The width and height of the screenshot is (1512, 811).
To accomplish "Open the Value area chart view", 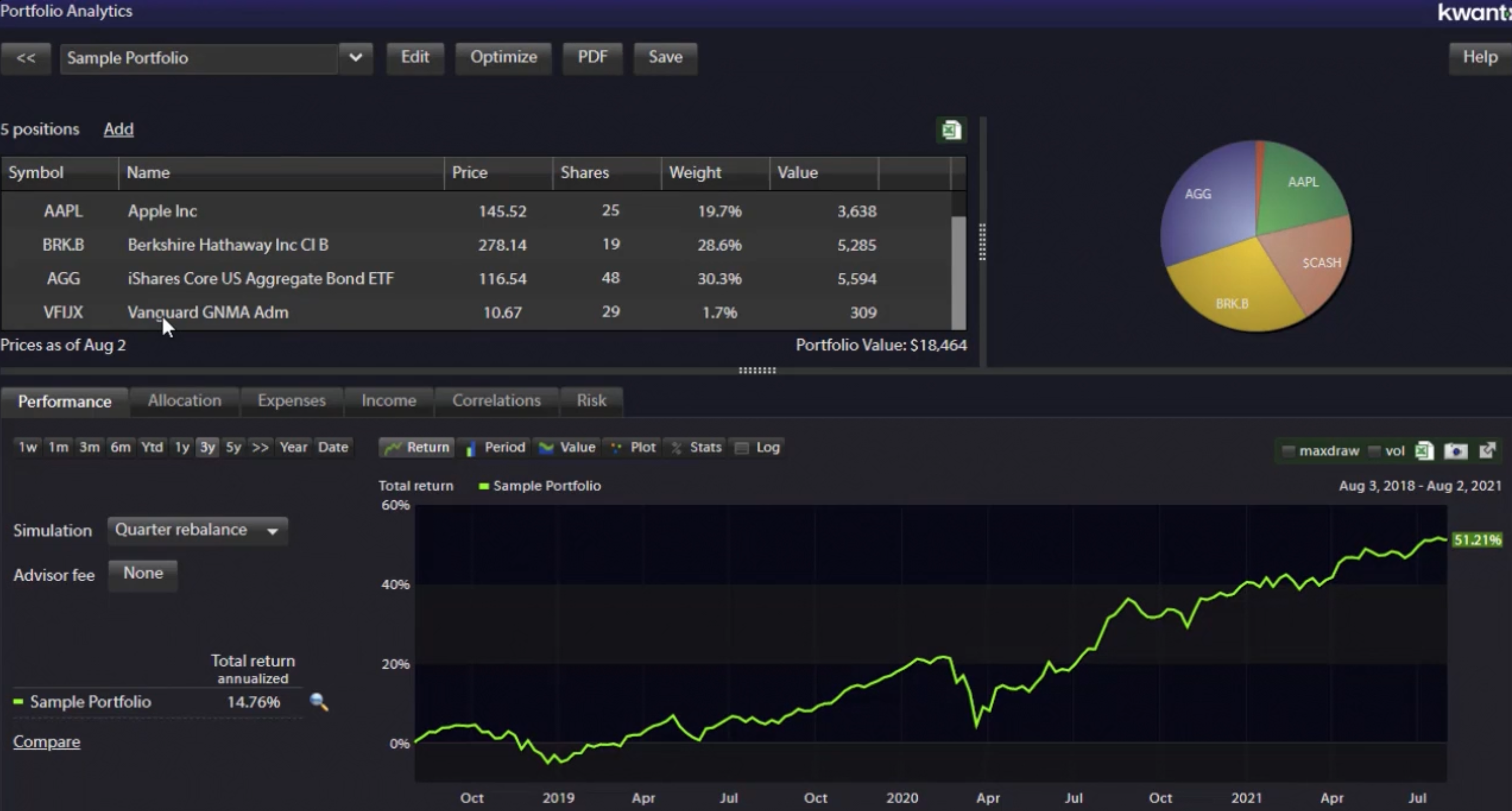I will point(566,447).
